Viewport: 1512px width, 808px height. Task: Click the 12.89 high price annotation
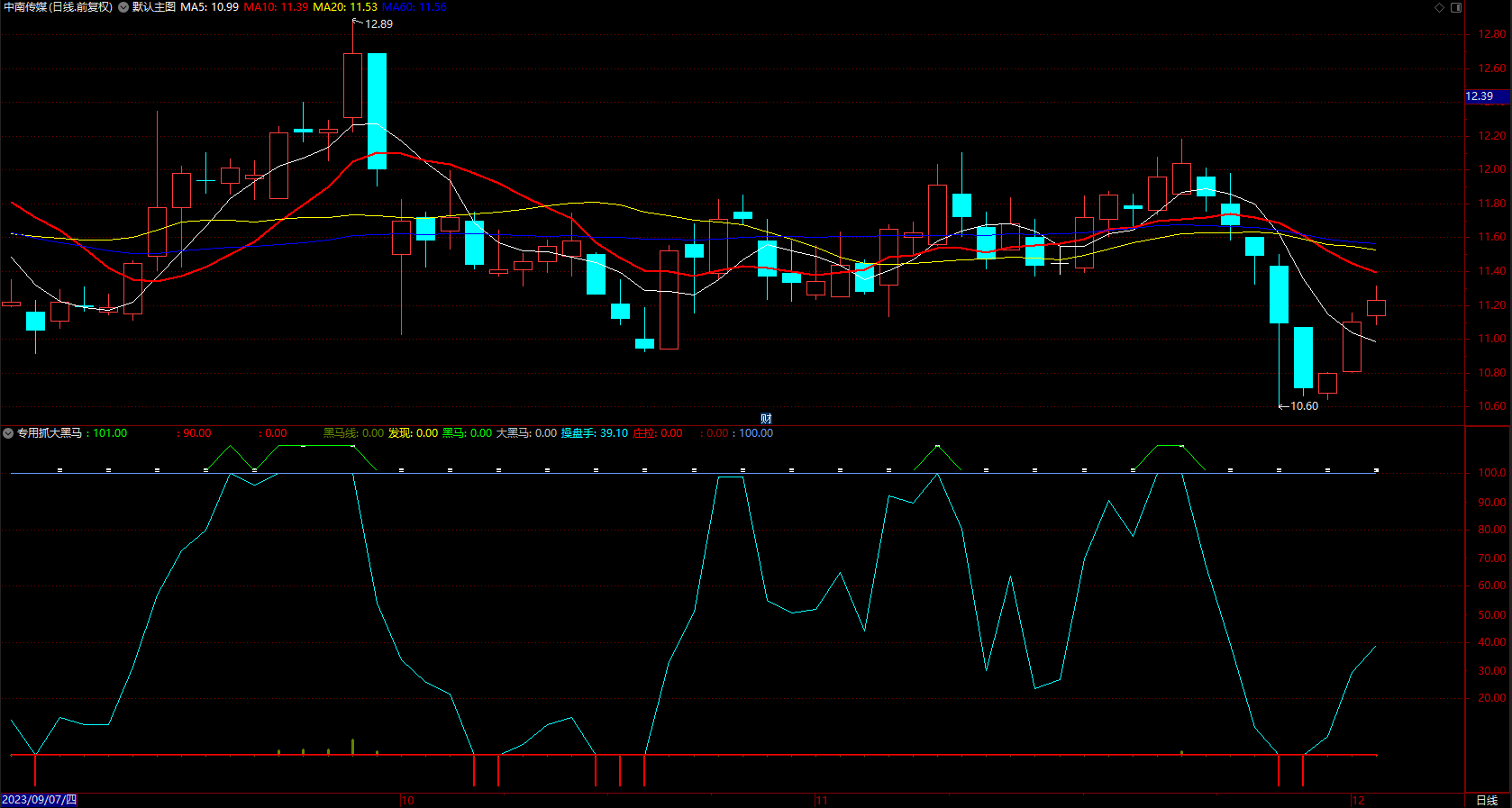[x=378, y=24]
